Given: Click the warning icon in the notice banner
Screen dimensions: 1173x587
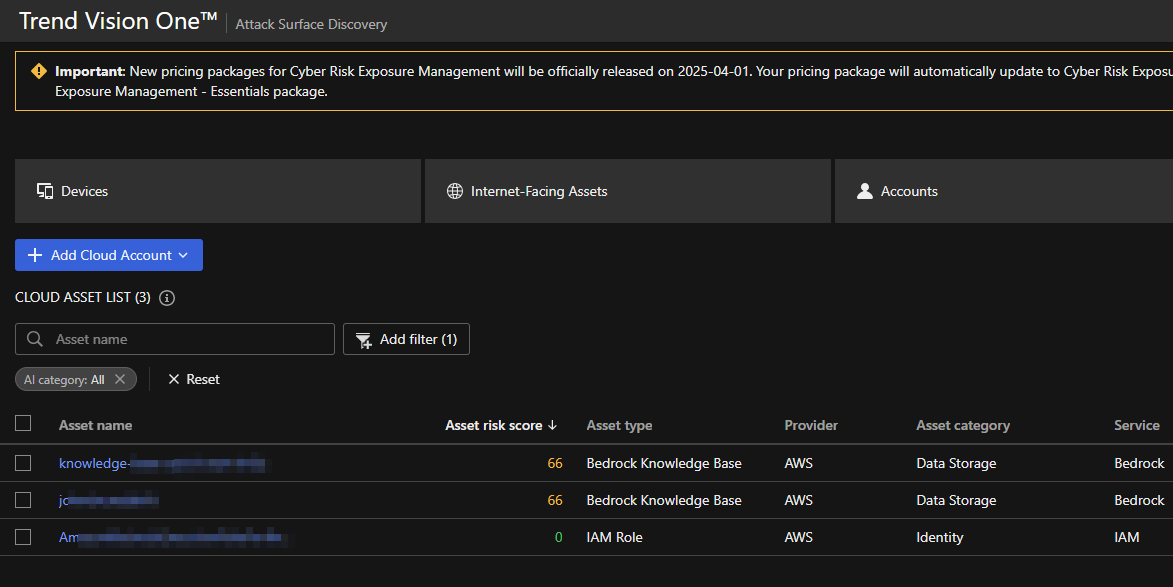Looking at the screenshot, I should (39, 71).
